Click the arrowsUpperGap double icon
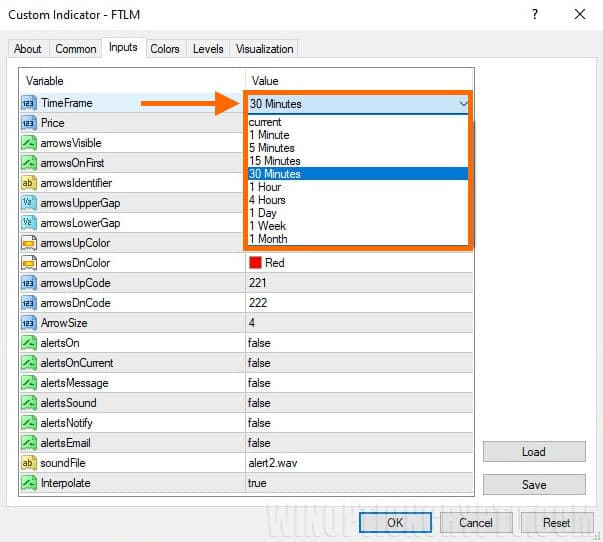 [x=29, y=203]
